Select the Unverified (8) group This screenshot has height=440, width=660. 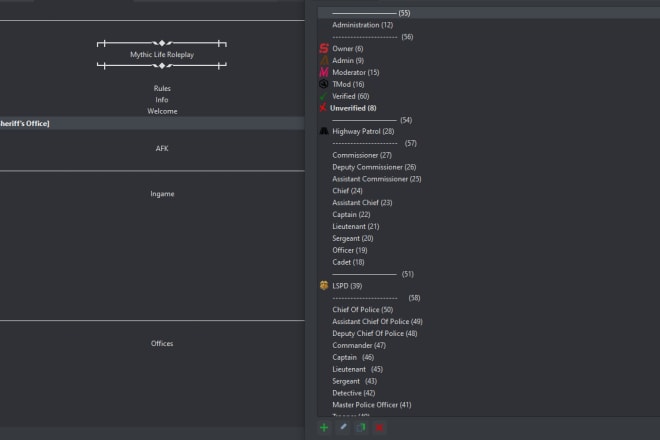(x=353, y=108)
